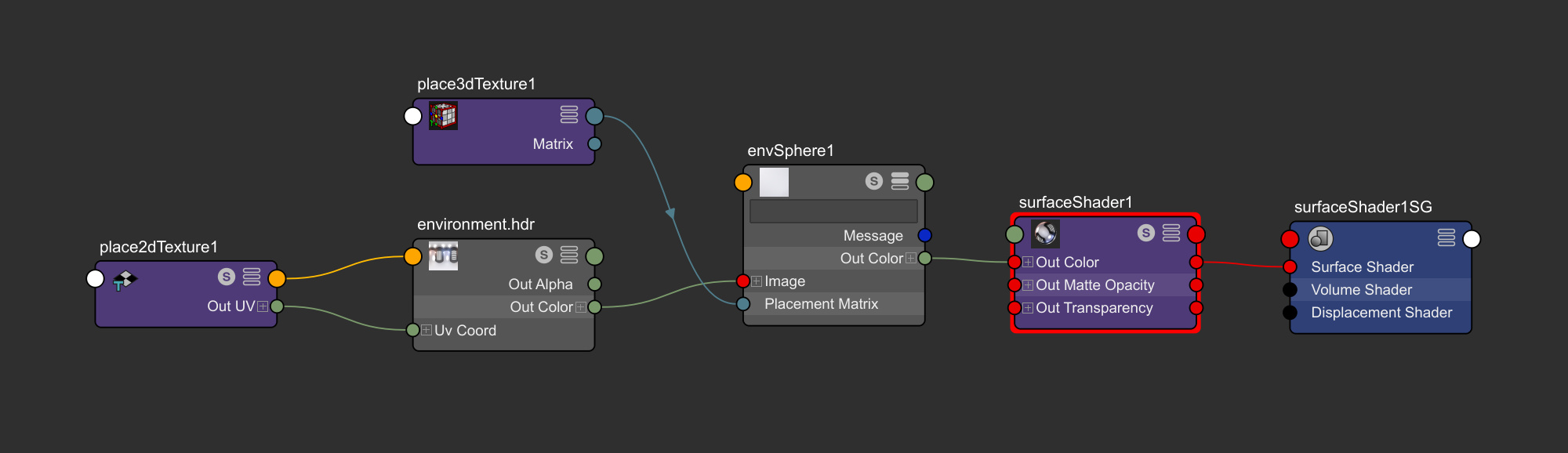Click the Volume Shader attribute label
Viewport: 1568px width, 453px height.
tap(1362, 290)
